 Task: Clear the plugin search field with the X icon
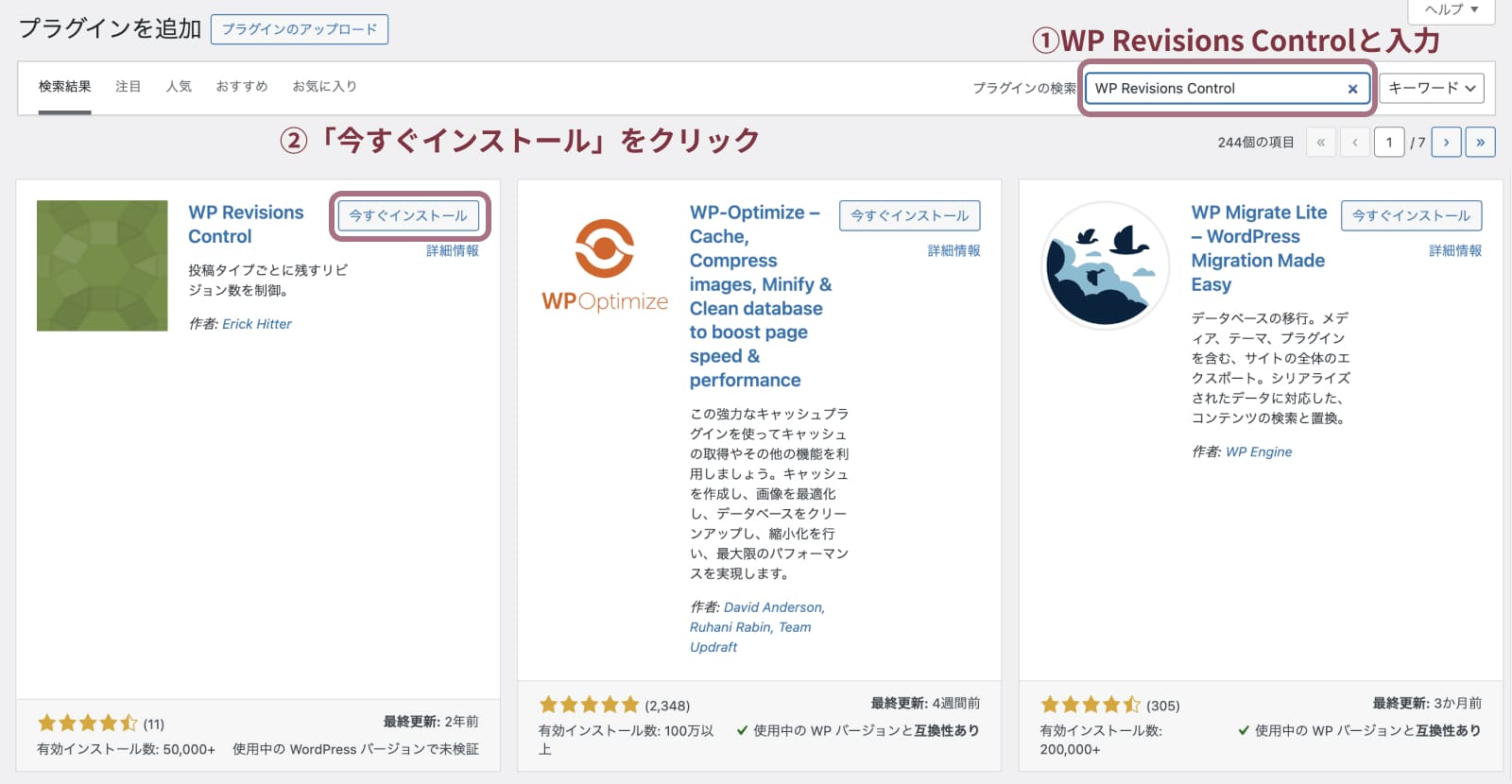point(1352,89)
